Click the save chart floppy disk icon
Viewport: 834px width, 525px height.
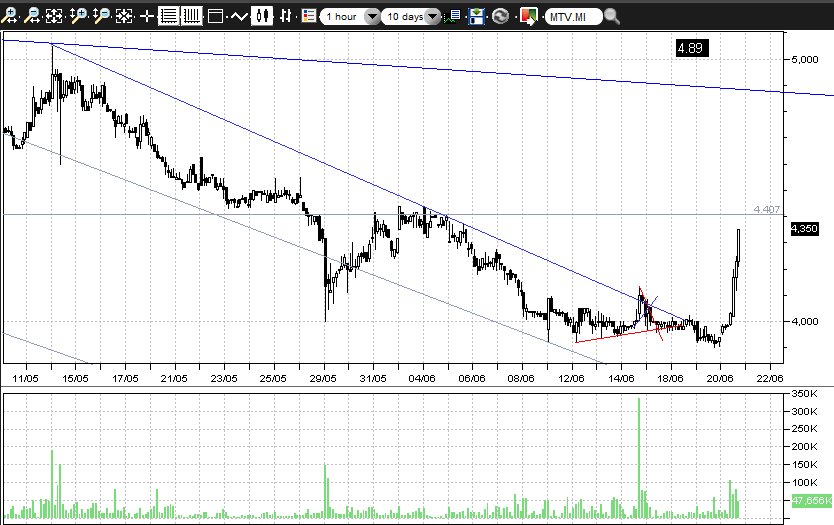[477, 16]
